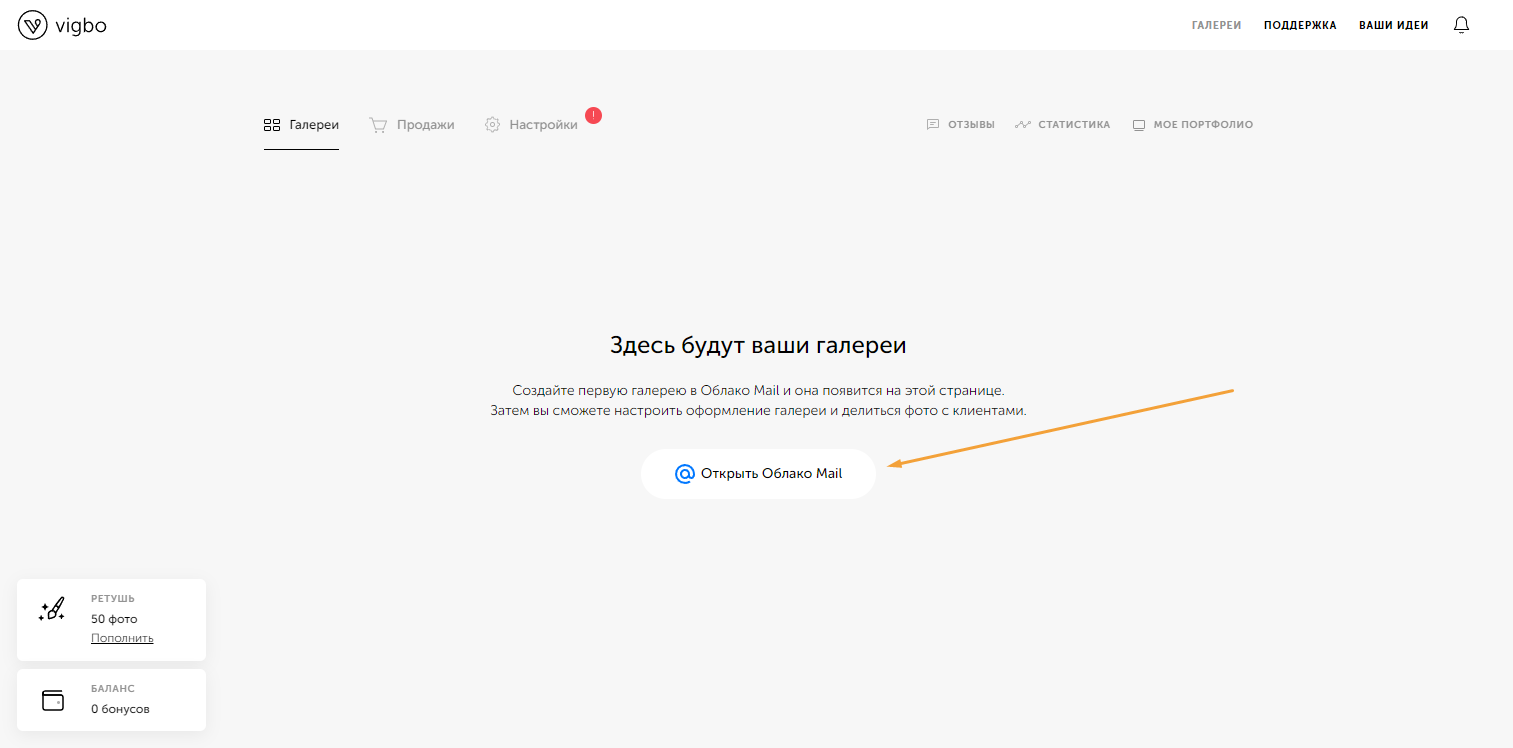Screen dimensions: 1513x748
Task: Click the БАЛАНС label
Action: pyautogui.click(x=113, y=689)
